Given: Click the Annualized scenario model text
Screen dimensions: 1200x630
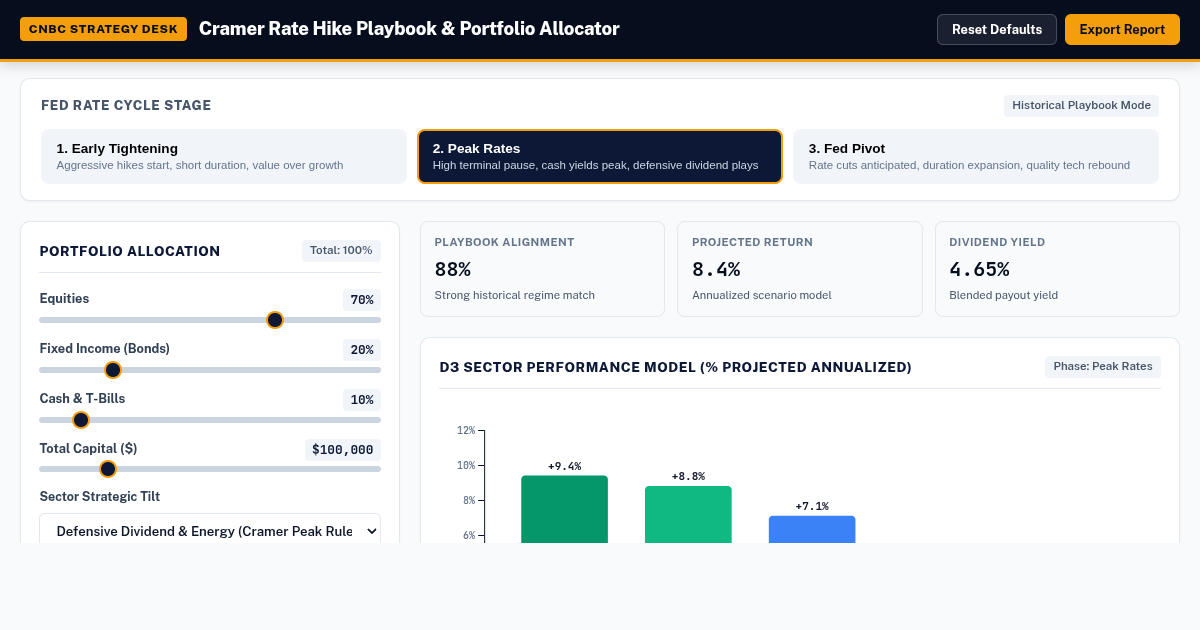Looking at the screenshot, I should click(762, 295).
